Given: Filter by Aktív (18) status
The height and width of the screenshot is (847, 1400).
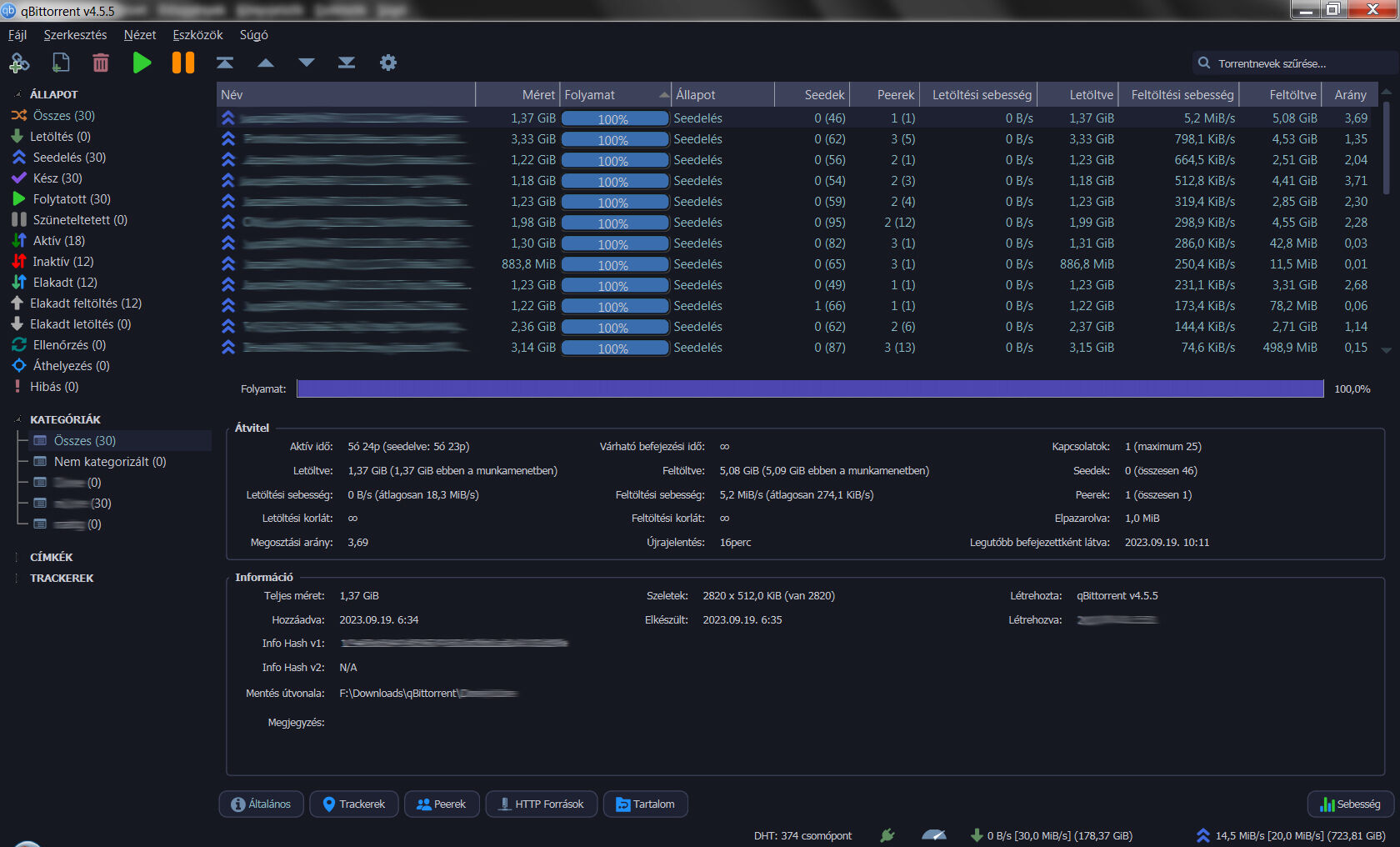Looking at the screenshot, I should 48,241.
